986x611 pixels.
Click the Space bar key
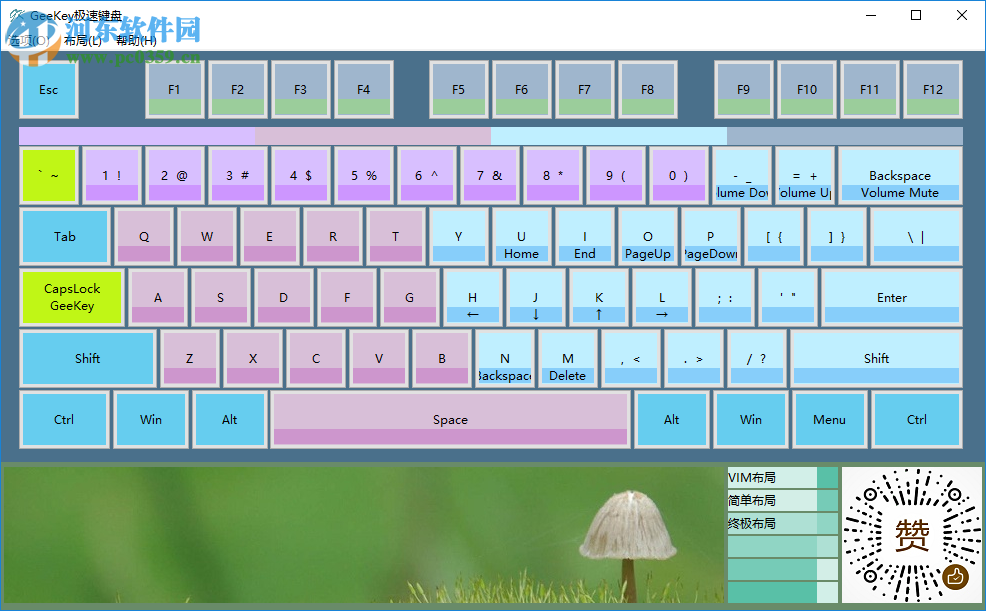point(450,419)
